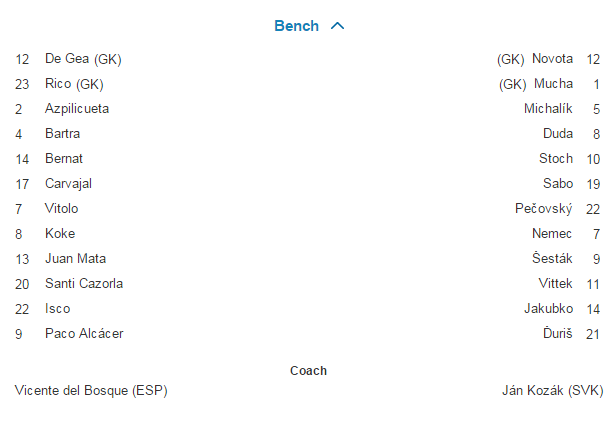Select Stoch in Slovakia bench
The height and width of the screenshot is (431, 615).
click(556, 159)
